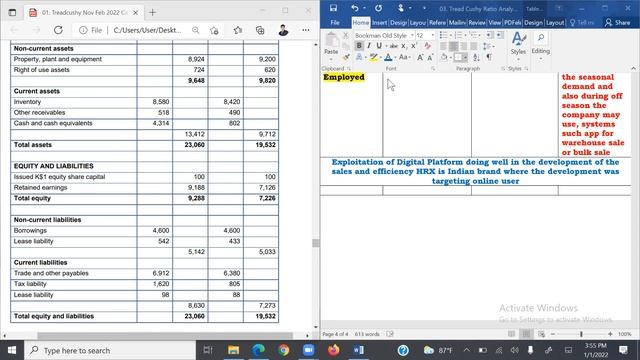Increase paragraph indent
The image size is (640, 360).
pyautogui.click(x=500, y=36)
